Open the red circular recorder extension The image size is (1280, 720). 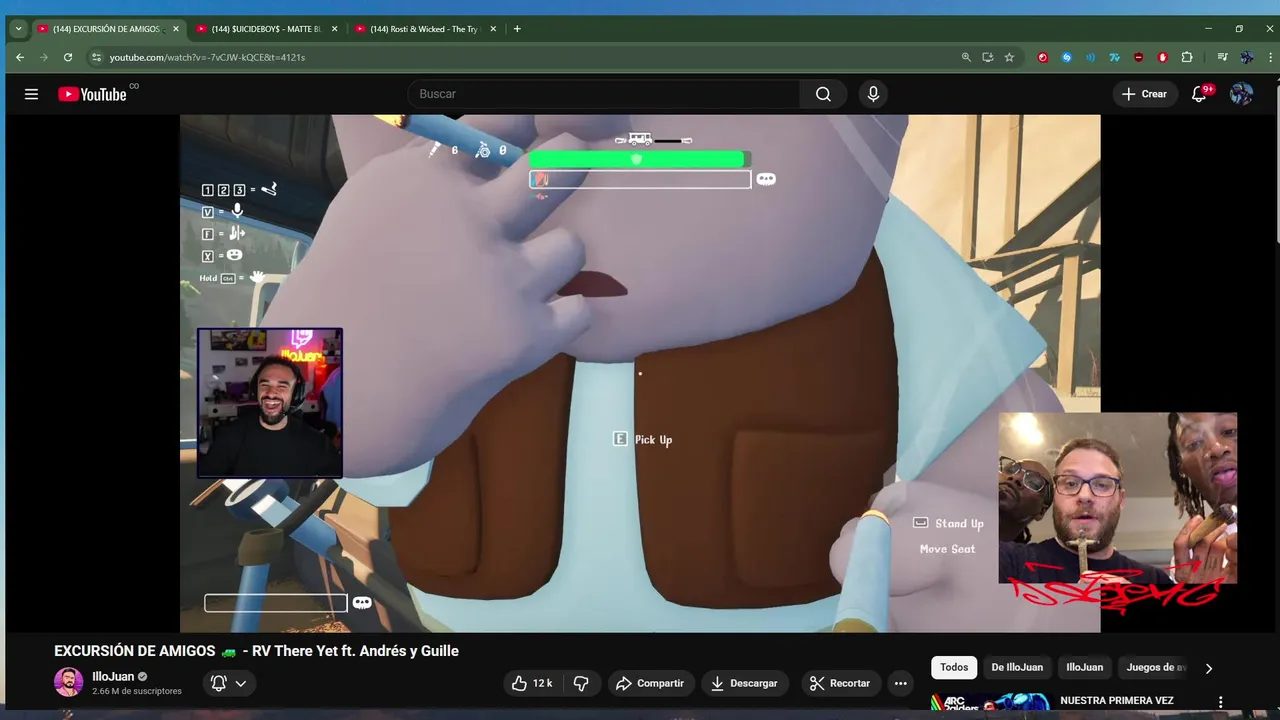(x=1042, y=57)
